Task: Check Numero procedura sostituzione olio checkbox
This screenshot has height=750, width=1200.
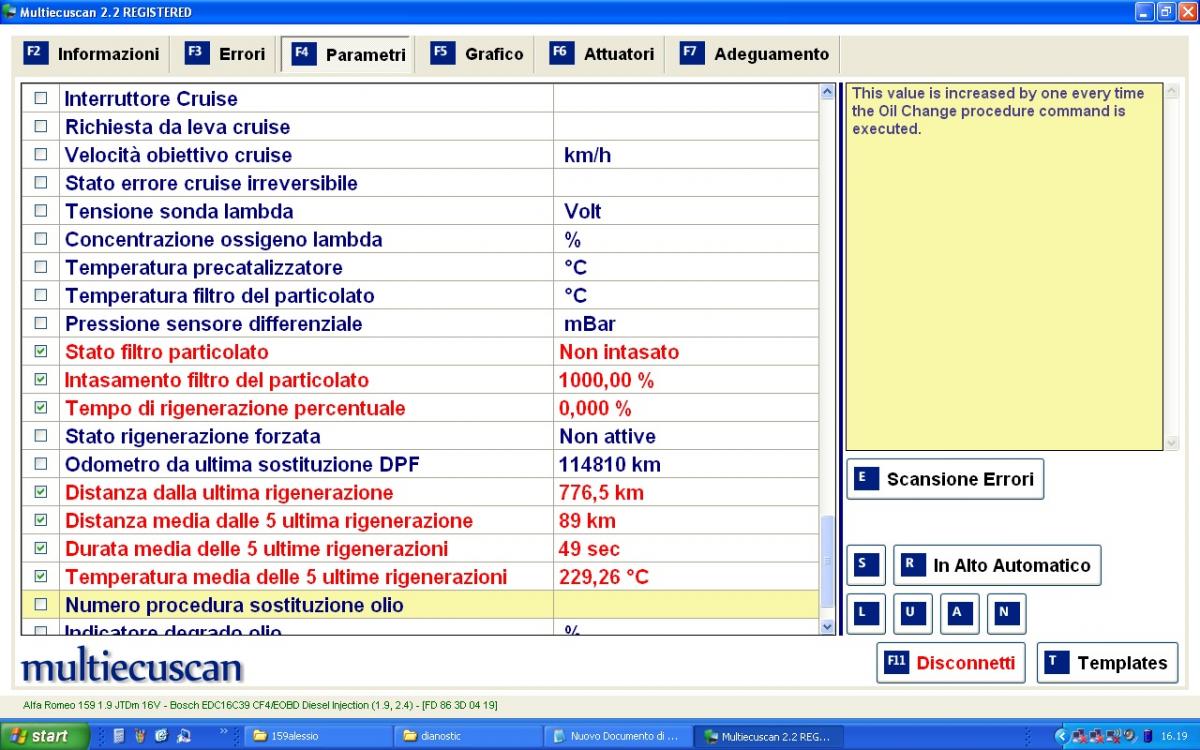Action: (41, 604)
